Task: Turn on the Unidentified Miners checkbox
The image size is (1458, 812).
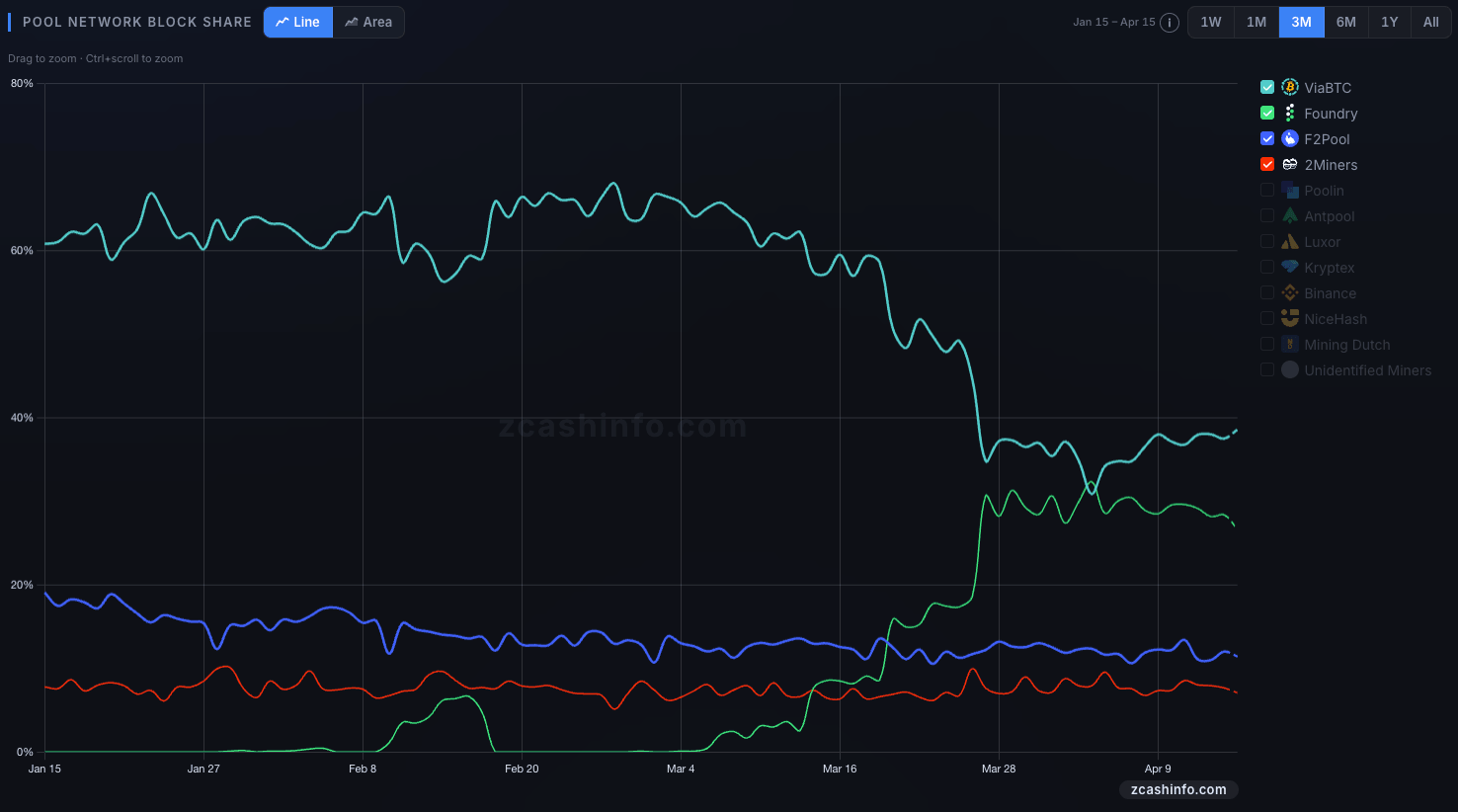Action: 1267,370
